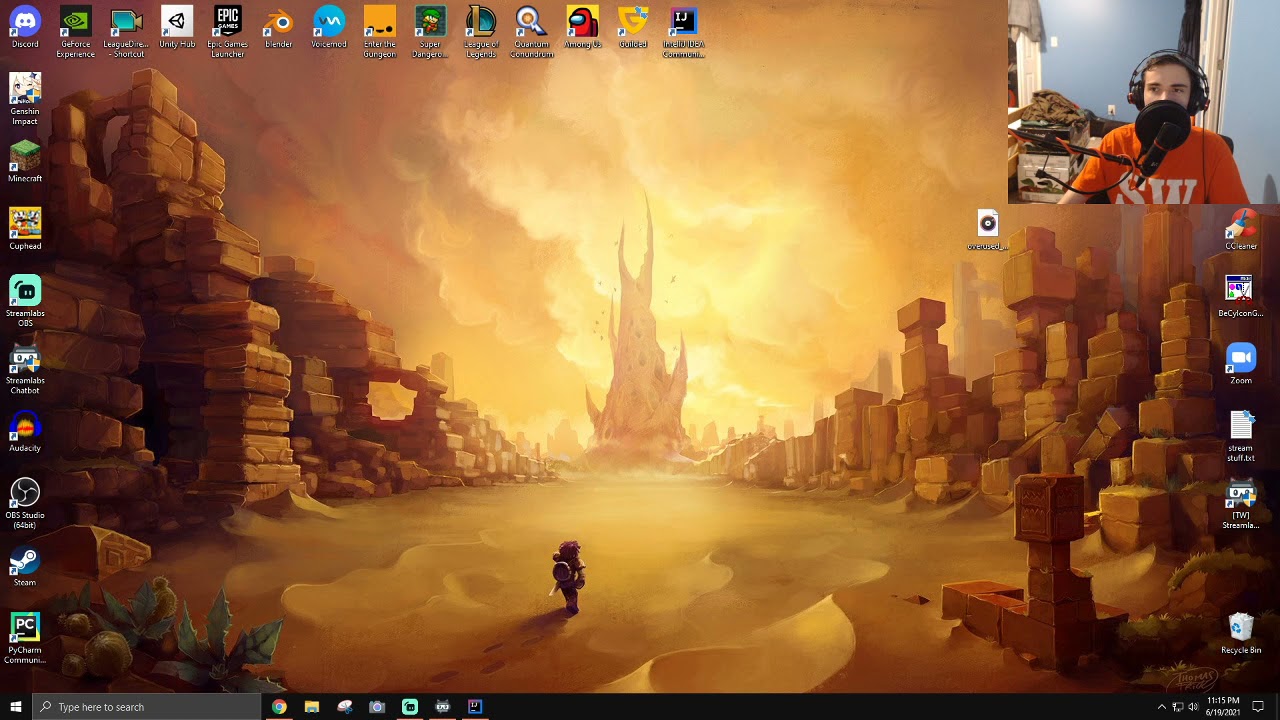The image size is (1280, 720).
Task: Select the Minecraft desktop shortcut
Action: (25, 162)
